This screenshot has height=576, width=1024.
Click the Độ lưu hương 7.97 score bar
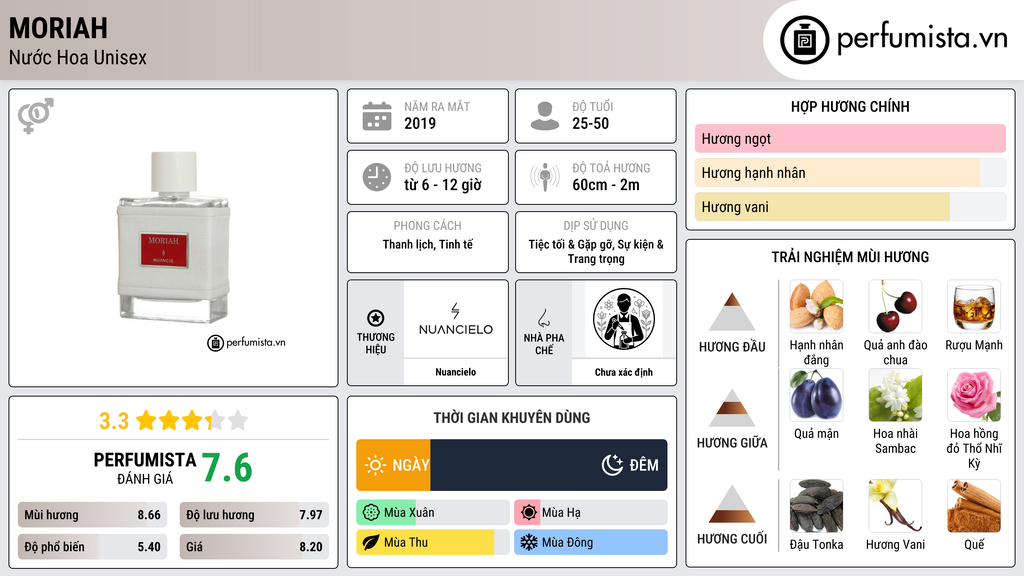coord(254,515)
